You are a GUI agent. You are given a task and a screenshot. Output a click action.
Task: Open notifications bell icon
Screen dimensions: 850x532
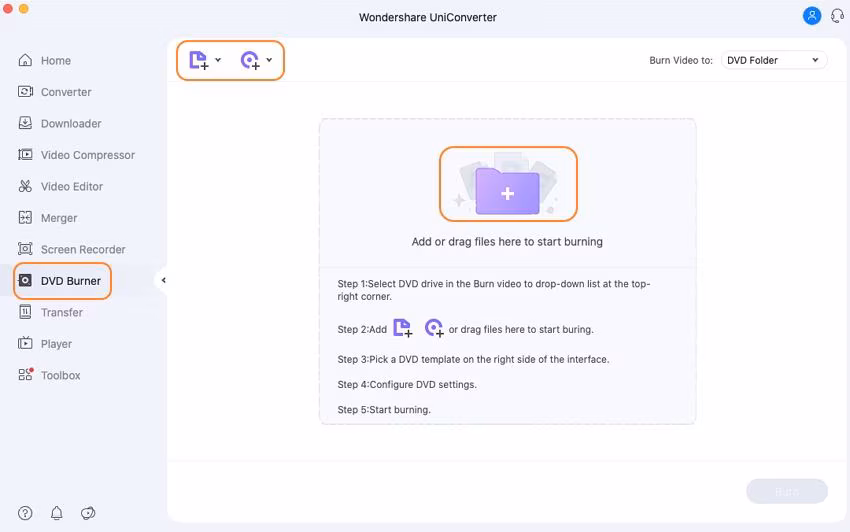pos(56,513)
